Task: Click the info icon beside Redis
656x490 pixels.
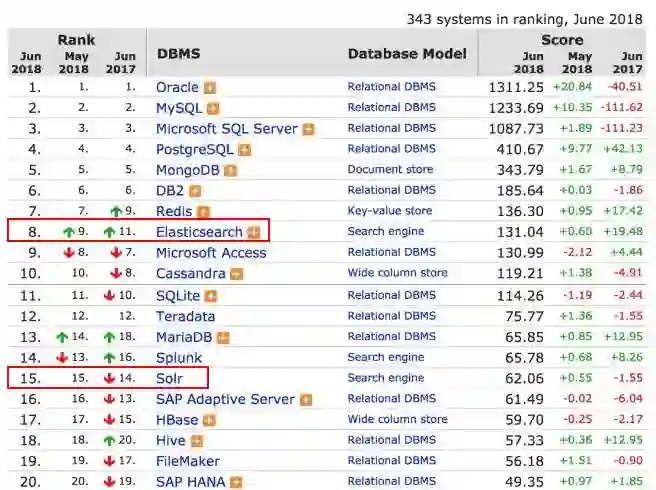Action: 203,212
